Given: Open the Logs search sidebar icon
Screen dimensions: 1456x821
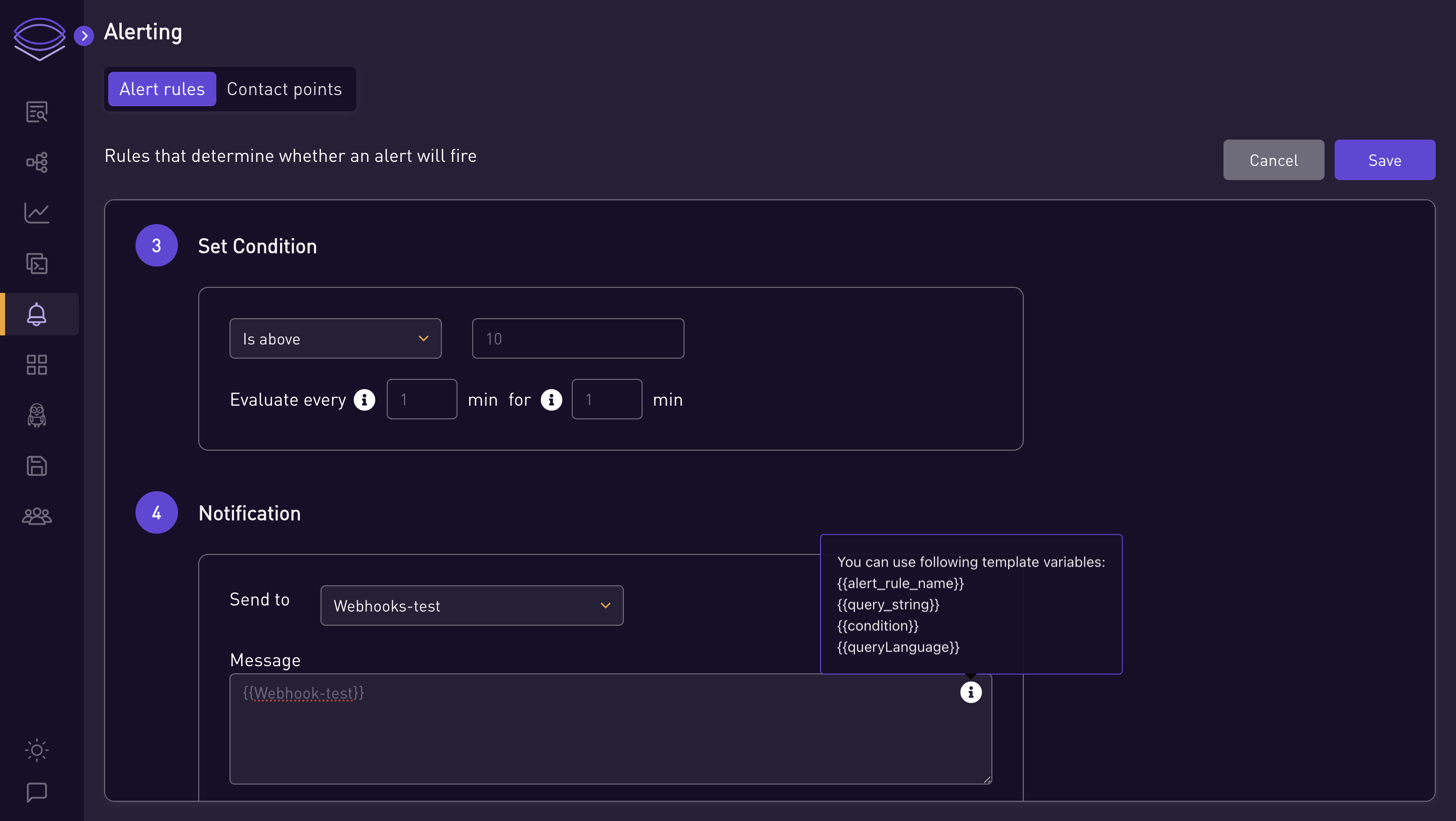Looking at the screenshot, I should click(x=37, y=112).
